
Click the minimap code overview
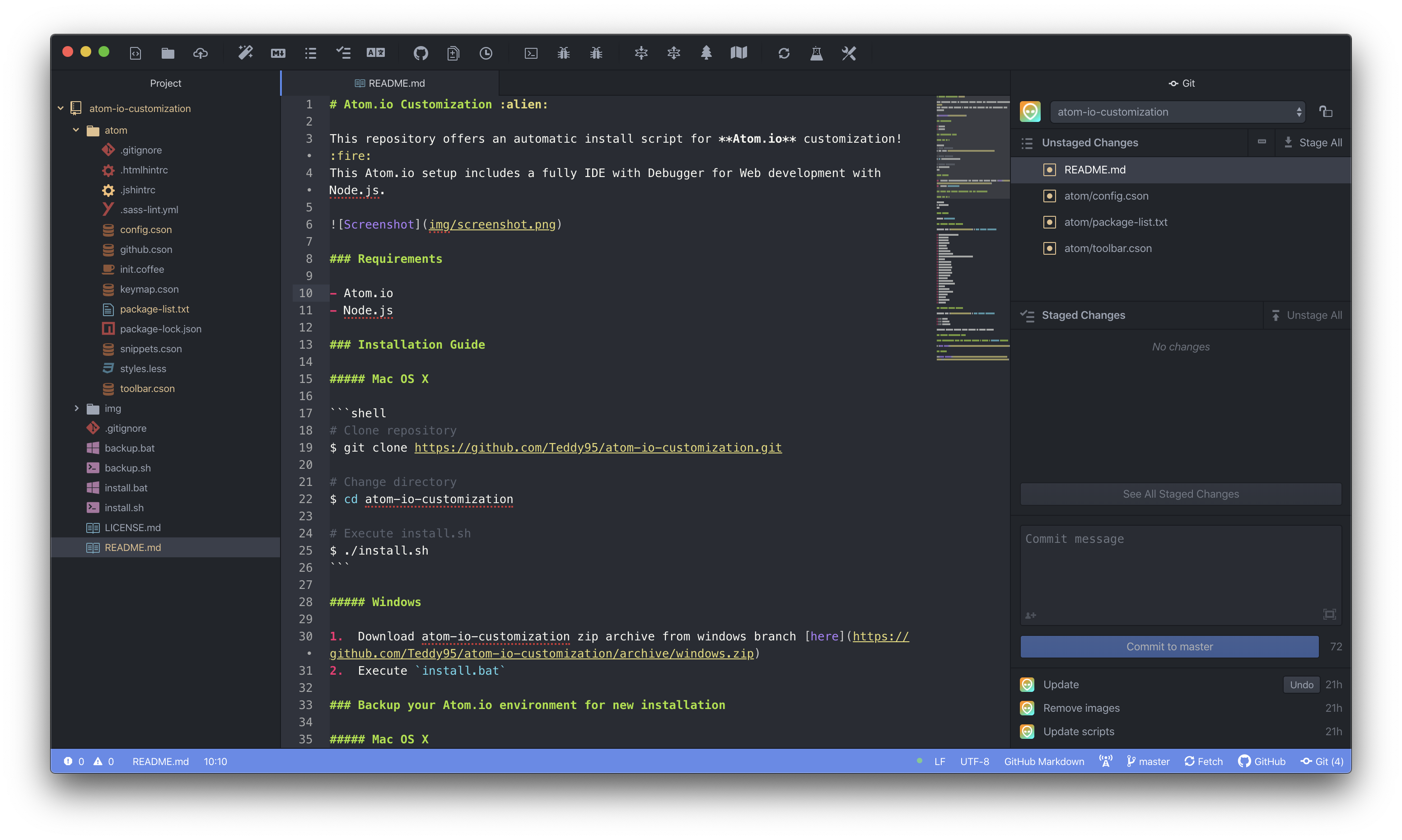click(x=972, y=226)
